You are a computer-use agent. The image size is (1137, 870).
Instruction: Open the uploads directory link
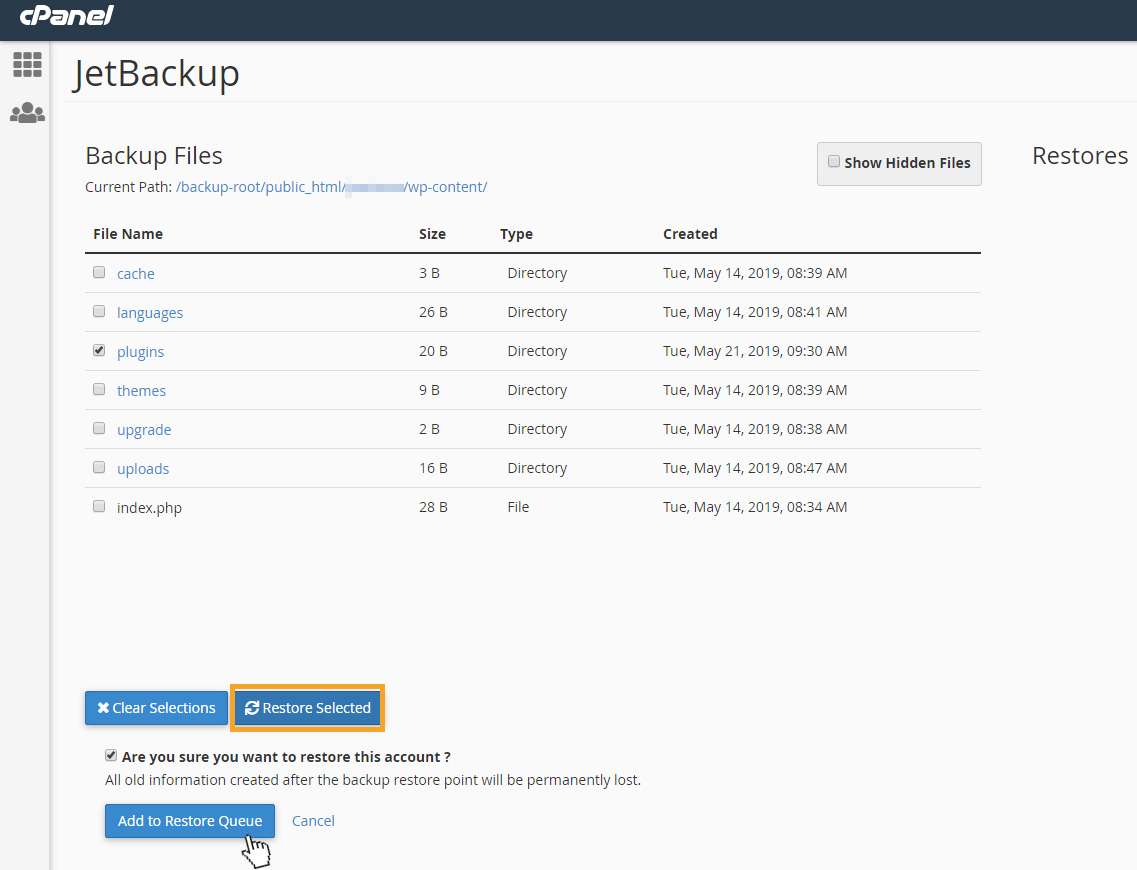coord(143,469)
